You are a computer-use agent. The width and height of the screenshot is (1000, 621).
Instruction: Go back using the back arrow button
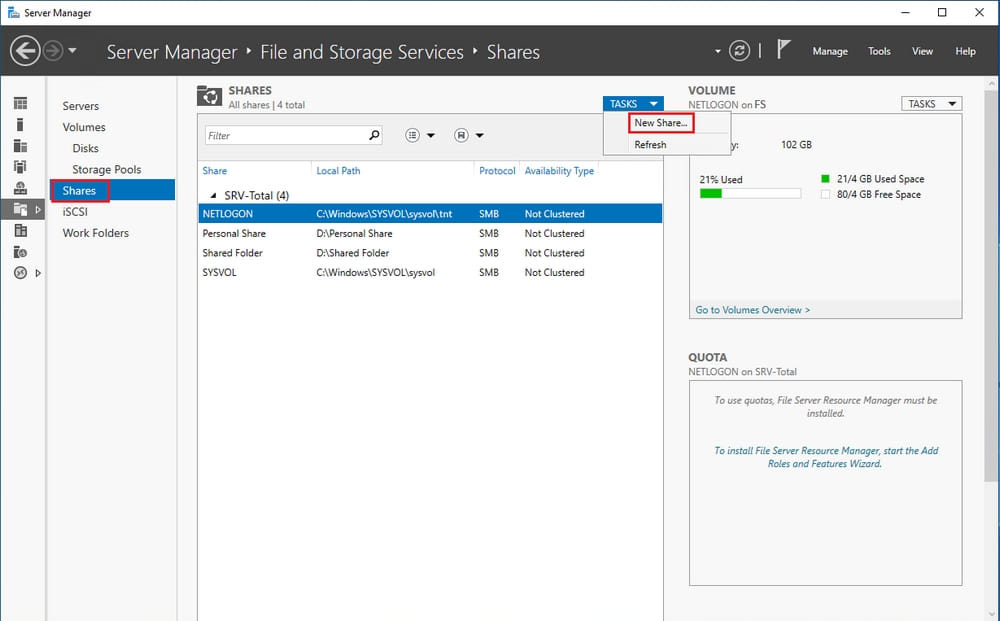(26, 51)
